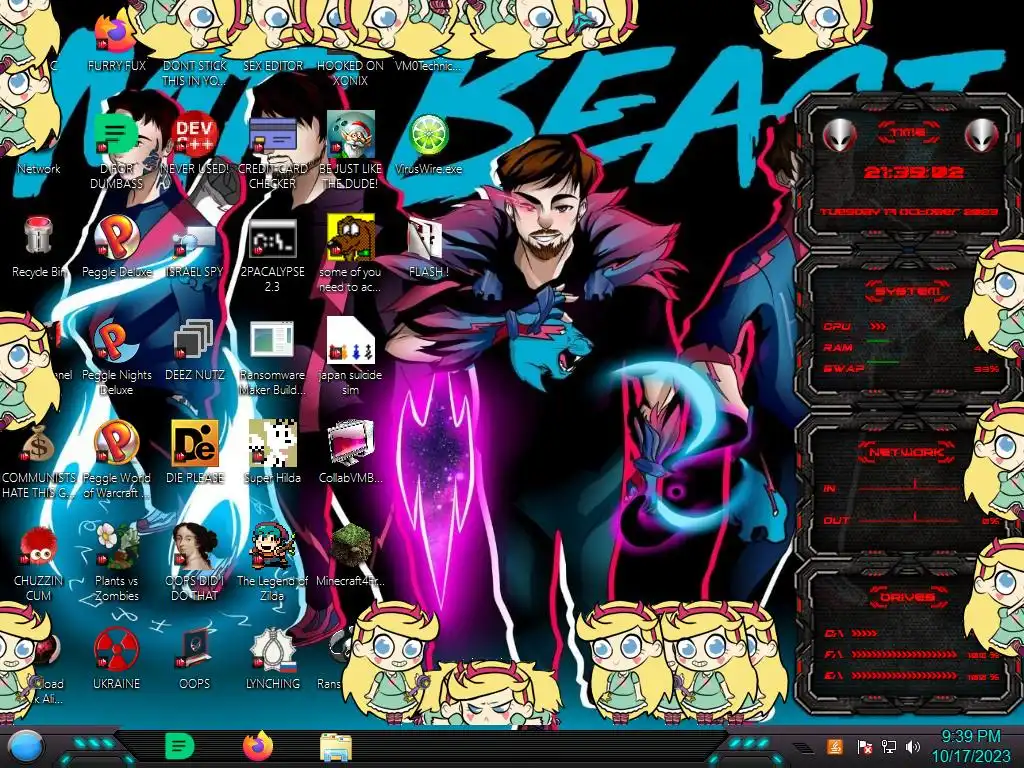Open the DEEZ NUTZ icon
Screen dimensions: 1024x768
point(194,340)
